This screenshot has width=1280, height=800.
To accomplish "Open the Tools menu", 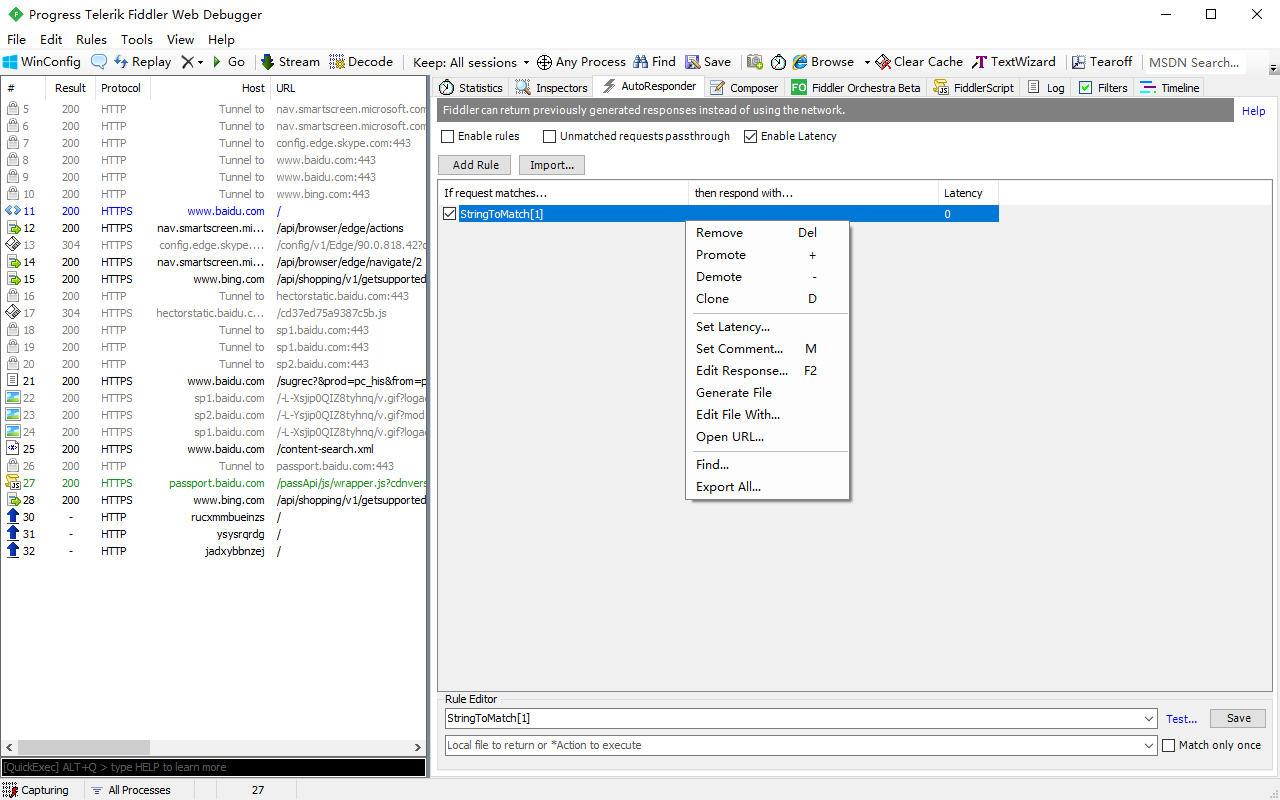I will pos(137,40).
